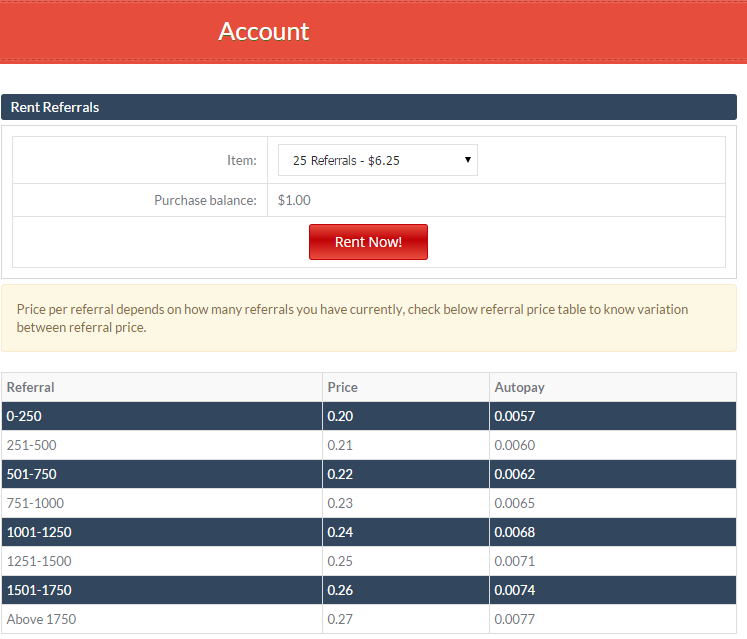Click the Rent Now! button
This screenshot has width=747, height=639.
tap(368, 242)
